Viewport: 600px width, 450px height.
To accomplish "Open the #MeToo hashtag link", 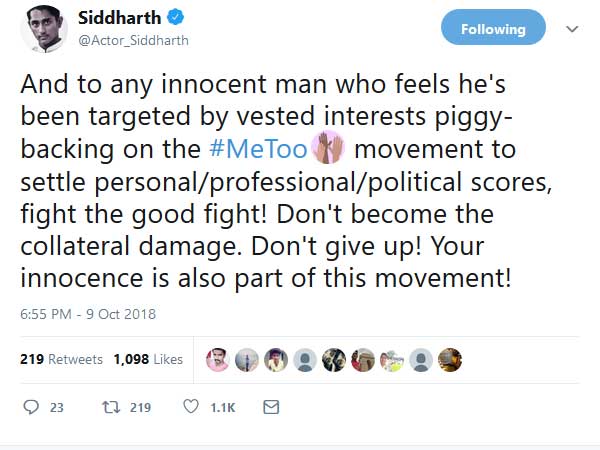I will pyautogui.click(x=259, y=151).
